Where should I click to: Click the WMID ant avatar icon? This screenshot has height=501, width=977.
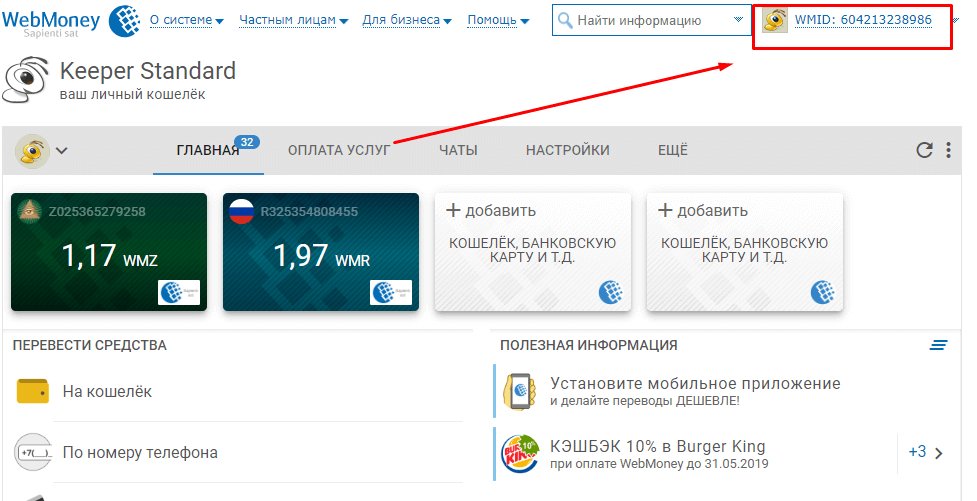coord(774,21)
